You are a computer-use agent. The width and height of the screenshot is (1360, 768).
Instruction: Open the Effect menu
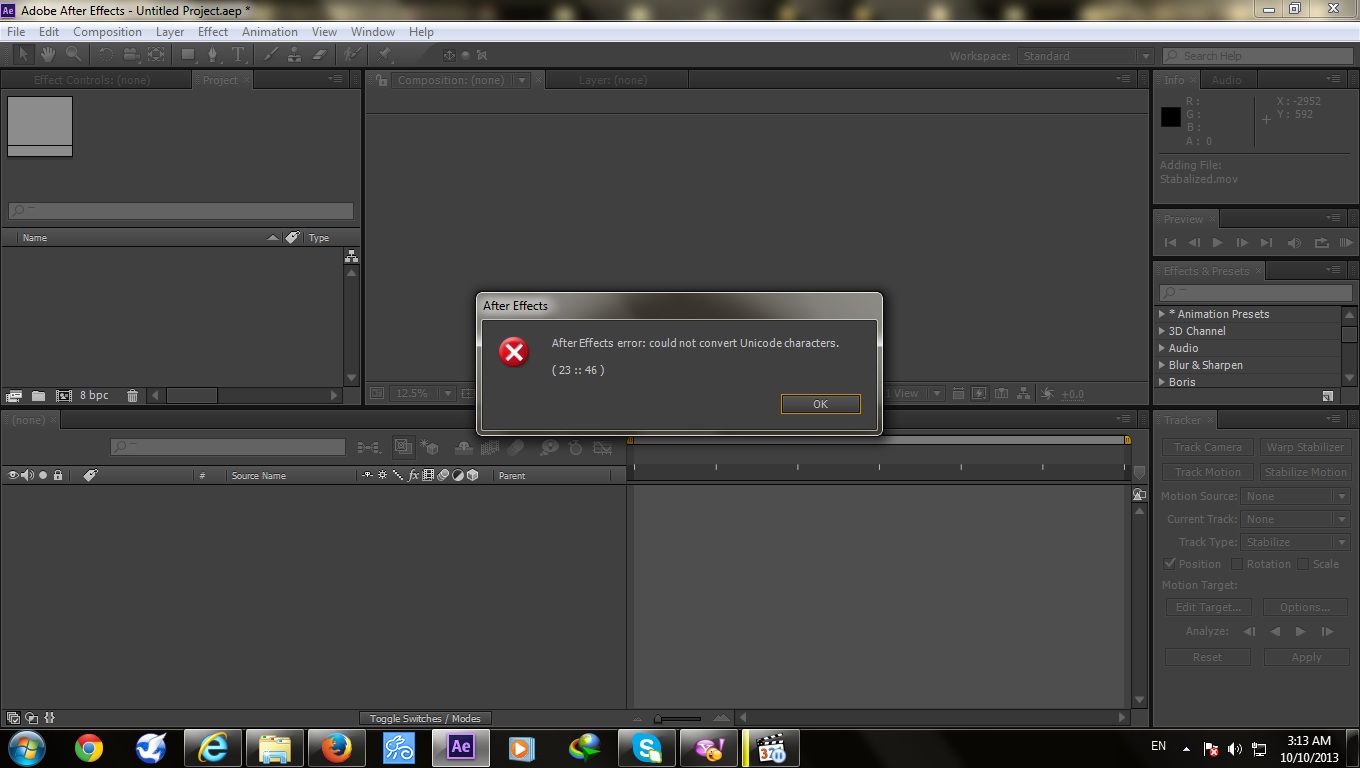pos(213,32)
